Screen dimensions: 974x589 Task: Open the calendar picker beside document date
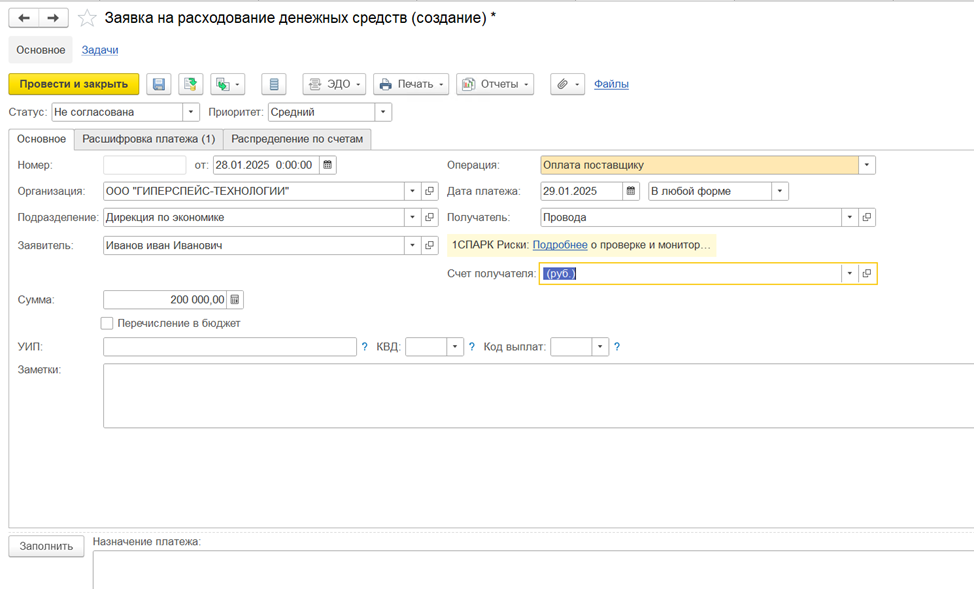[327, 165]
